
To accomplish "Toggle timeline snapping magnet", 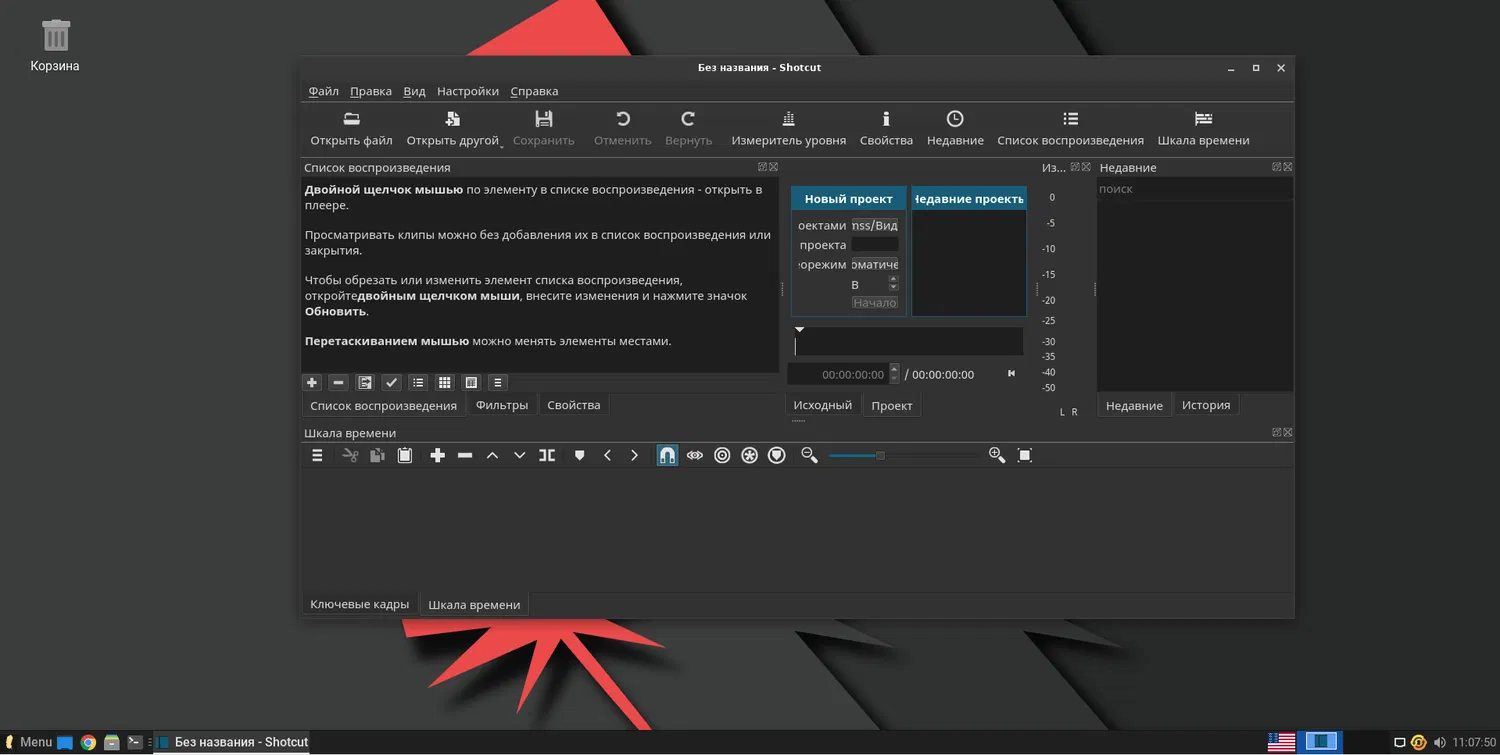I will click(x=667, y=455).
